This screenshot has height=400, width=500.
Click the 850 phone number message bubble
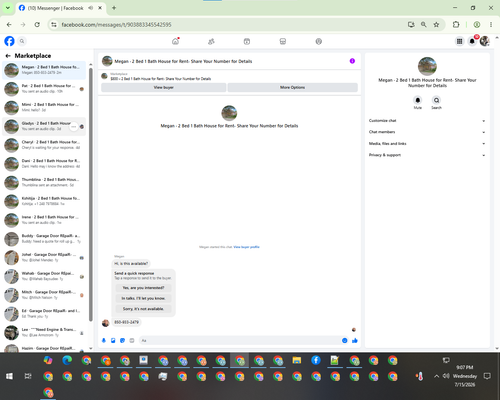pyautogui.click(x=127, y=322)
